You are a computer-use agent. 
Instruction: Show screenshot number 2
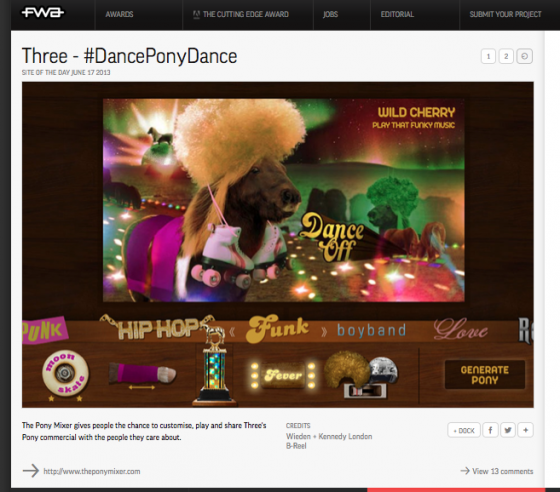(506, 56)
